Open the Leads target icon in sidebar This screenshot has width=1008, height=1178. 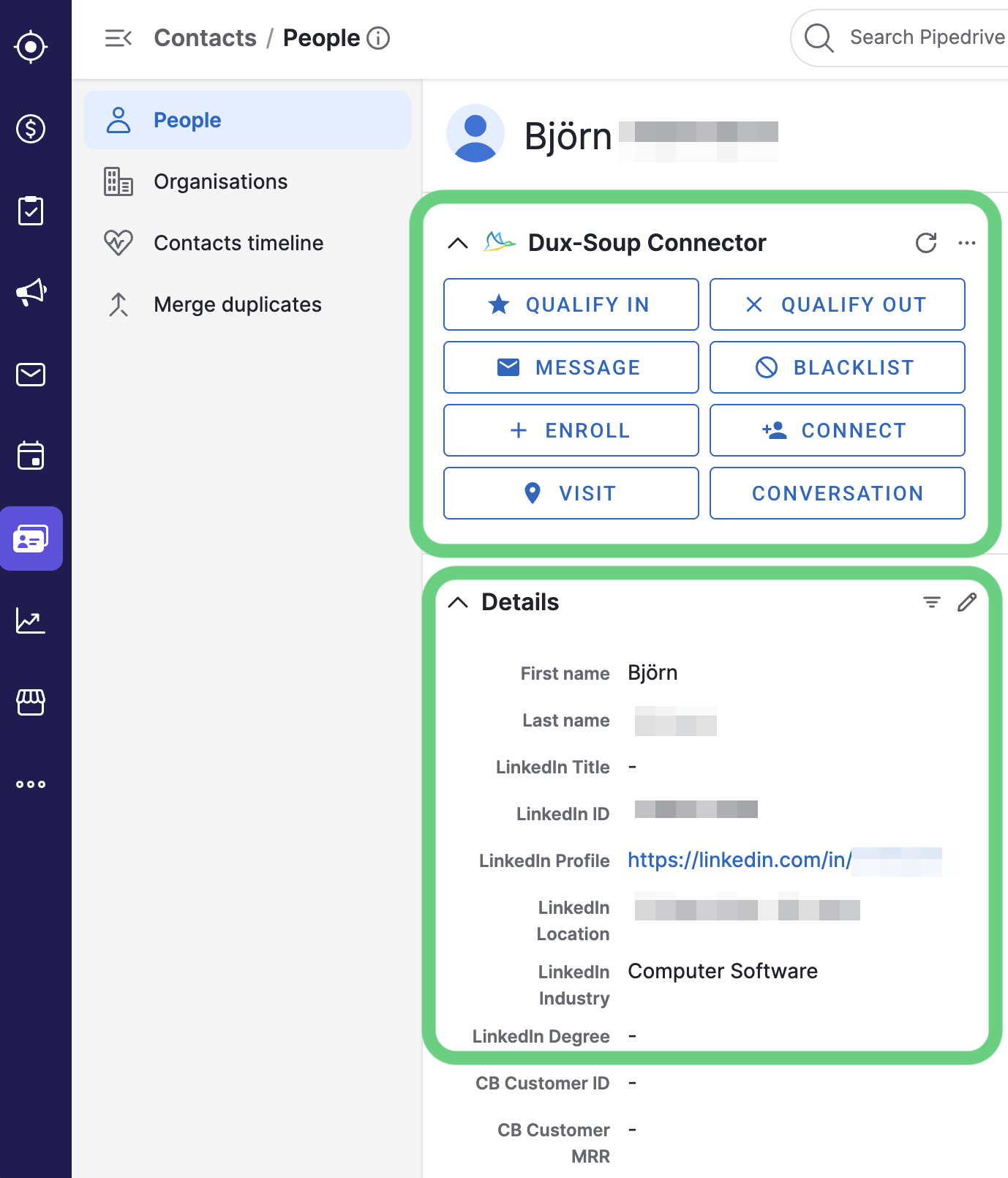pos(31,47)
